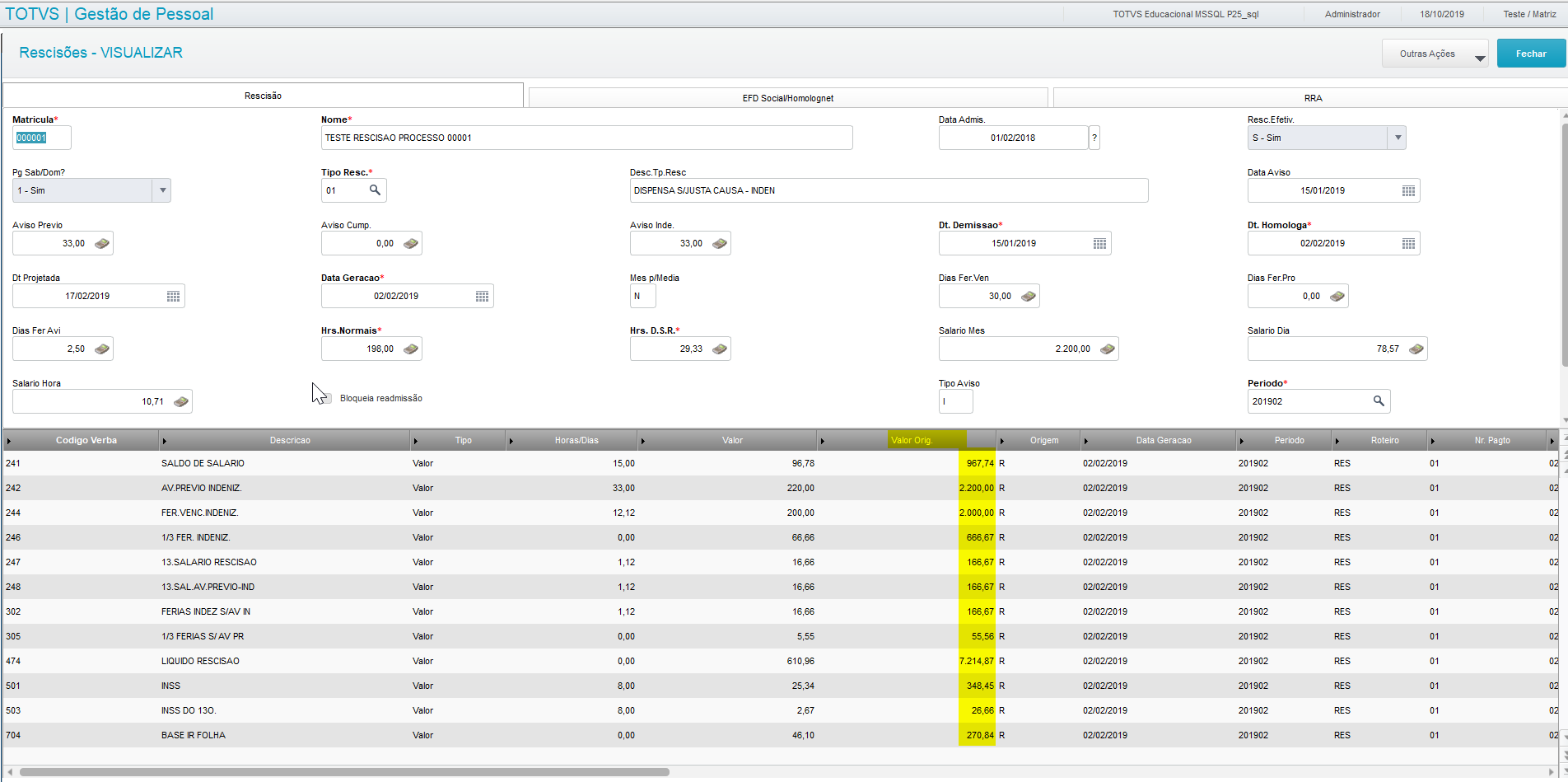Expand the Pg Sab/Dom? dropdown

coord(162,190)
